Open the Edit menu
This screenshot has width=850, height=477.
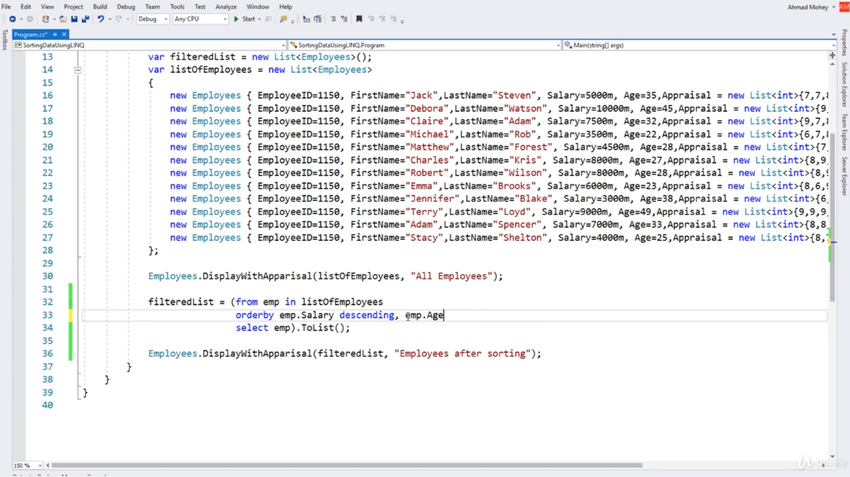tap(25, 7)
